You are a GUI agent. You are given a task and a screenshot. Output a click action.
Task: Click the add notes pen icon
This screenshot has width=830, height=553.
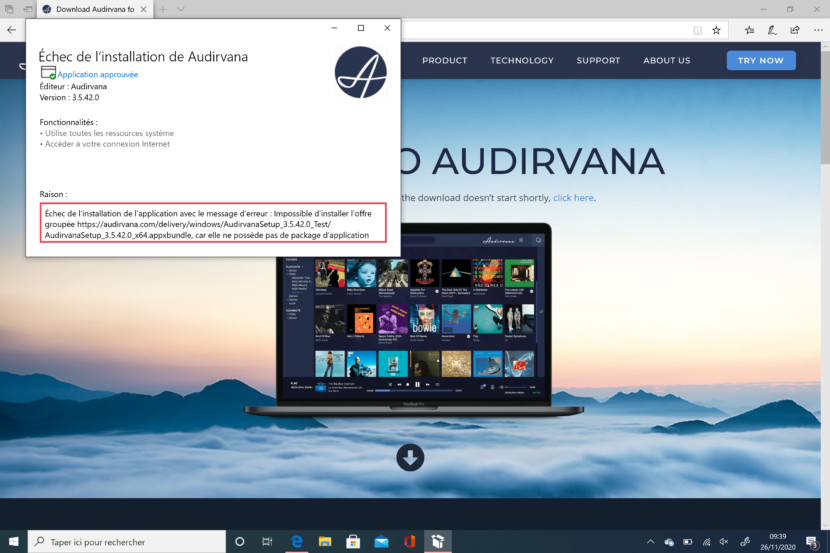click(772, 30)
